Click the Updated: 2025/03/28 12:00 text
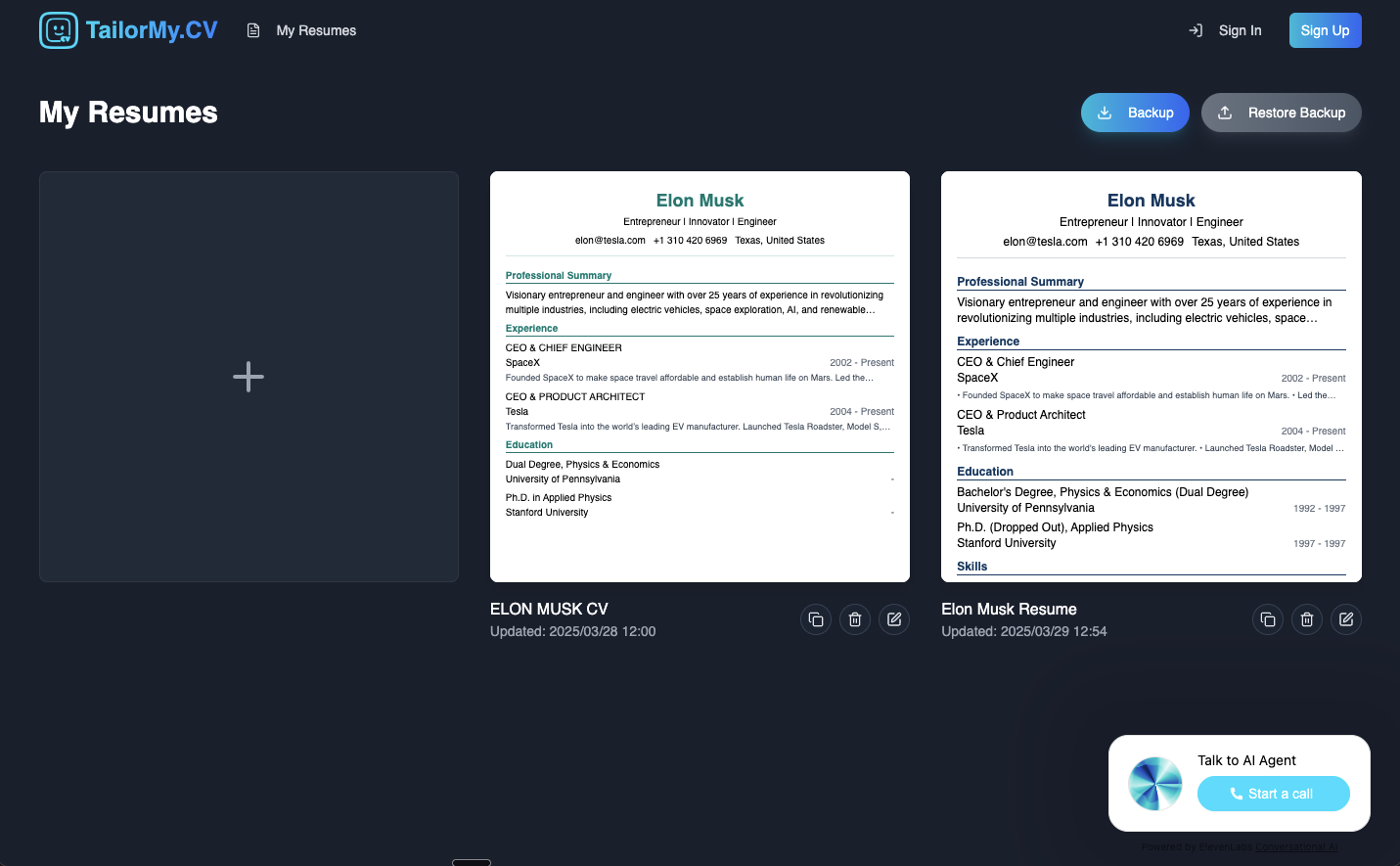Screen dimensions: 1400x866 click(x=572, y=631)
